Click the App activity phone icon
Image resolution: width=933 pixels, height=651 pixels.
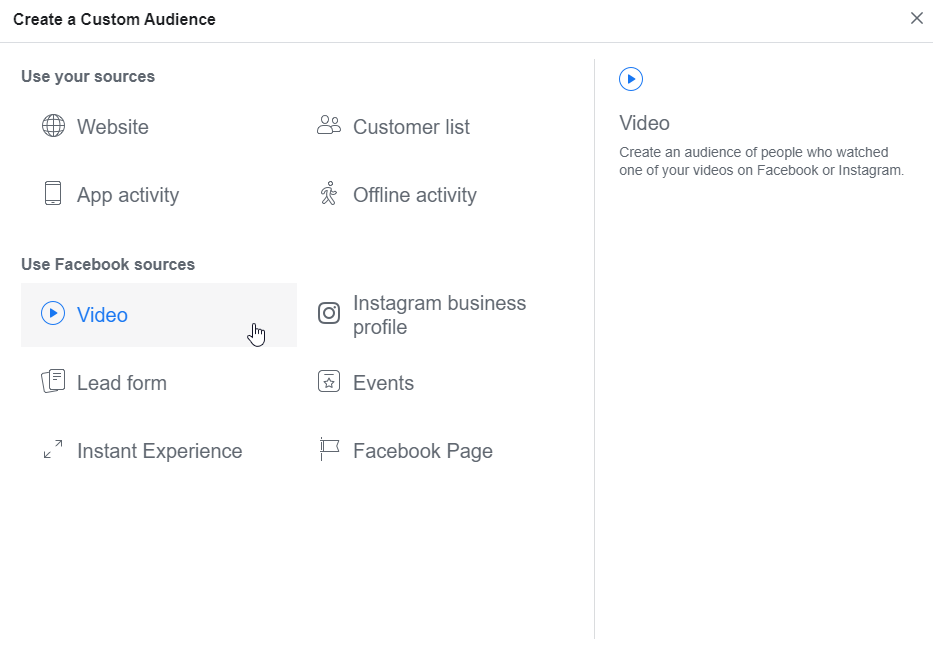(x=53, y=193)
